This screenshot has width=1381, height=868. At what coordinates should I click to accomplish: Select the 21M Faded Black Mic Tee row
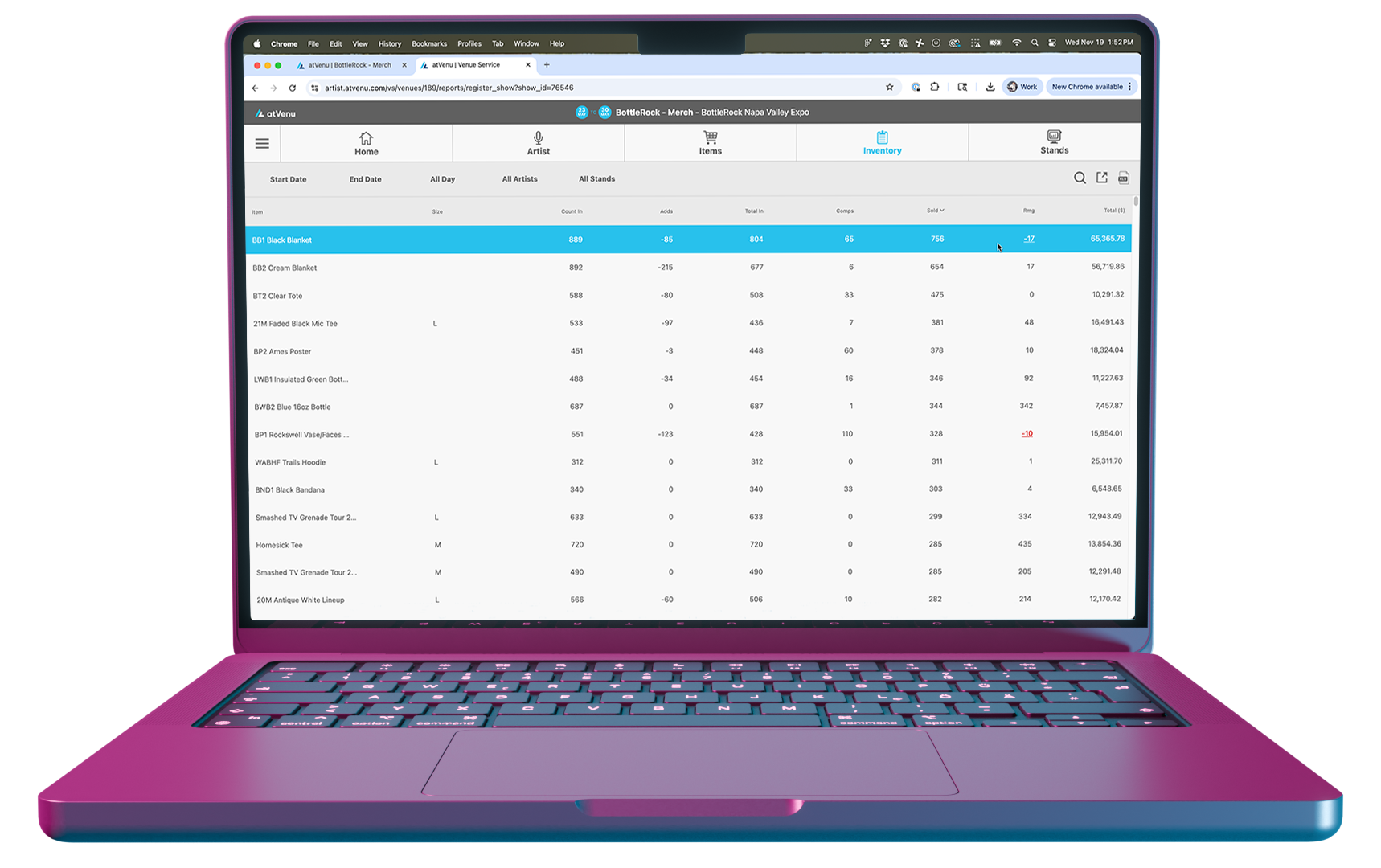coord(689,323)
